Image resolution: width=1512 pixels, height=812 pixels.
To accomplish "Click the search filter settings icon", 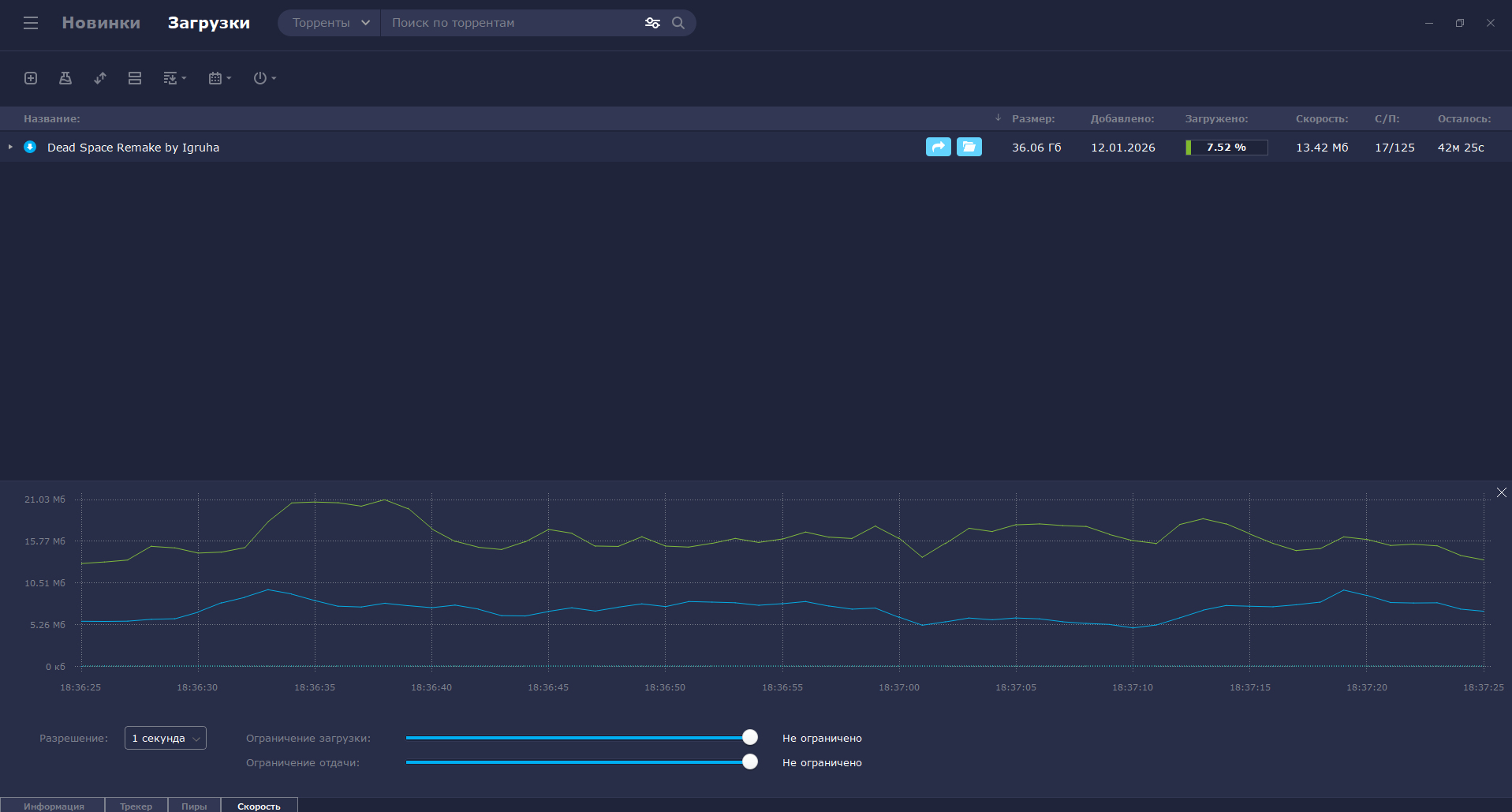I will click(652, 23).
